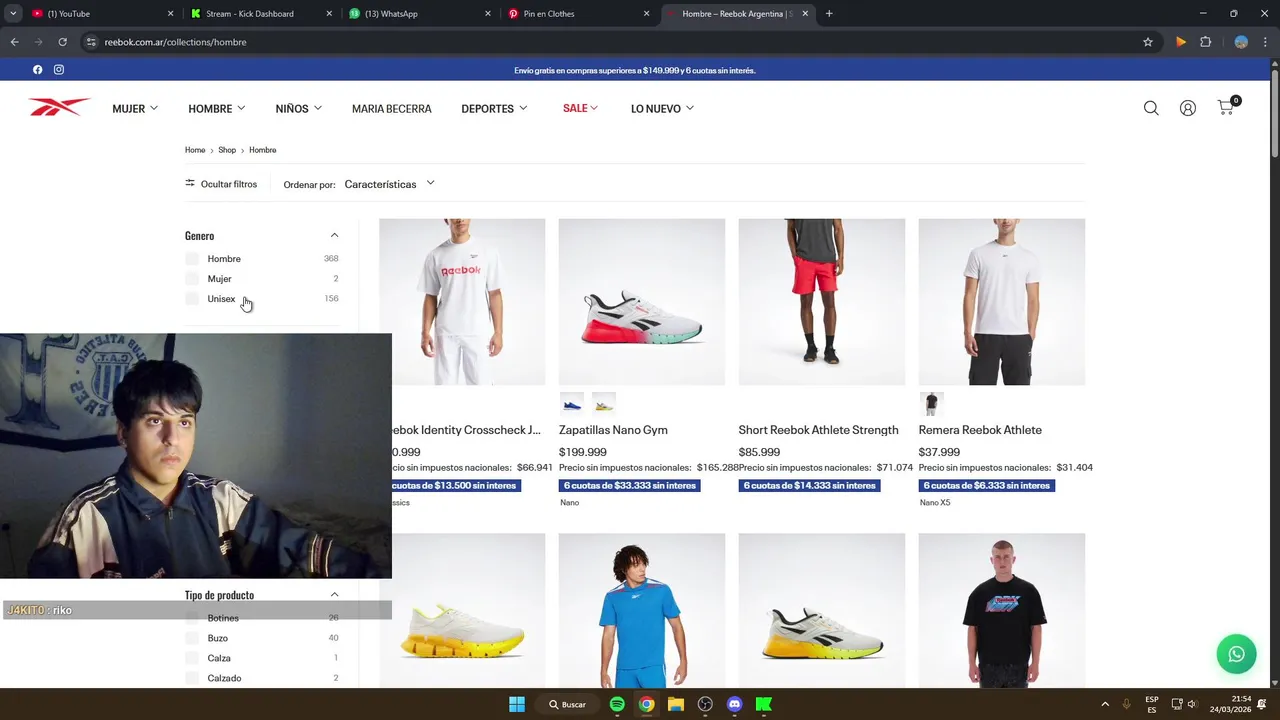Check the Unisex gender filter
Viewport: 1280px width, 720px height.
point(192,299)
